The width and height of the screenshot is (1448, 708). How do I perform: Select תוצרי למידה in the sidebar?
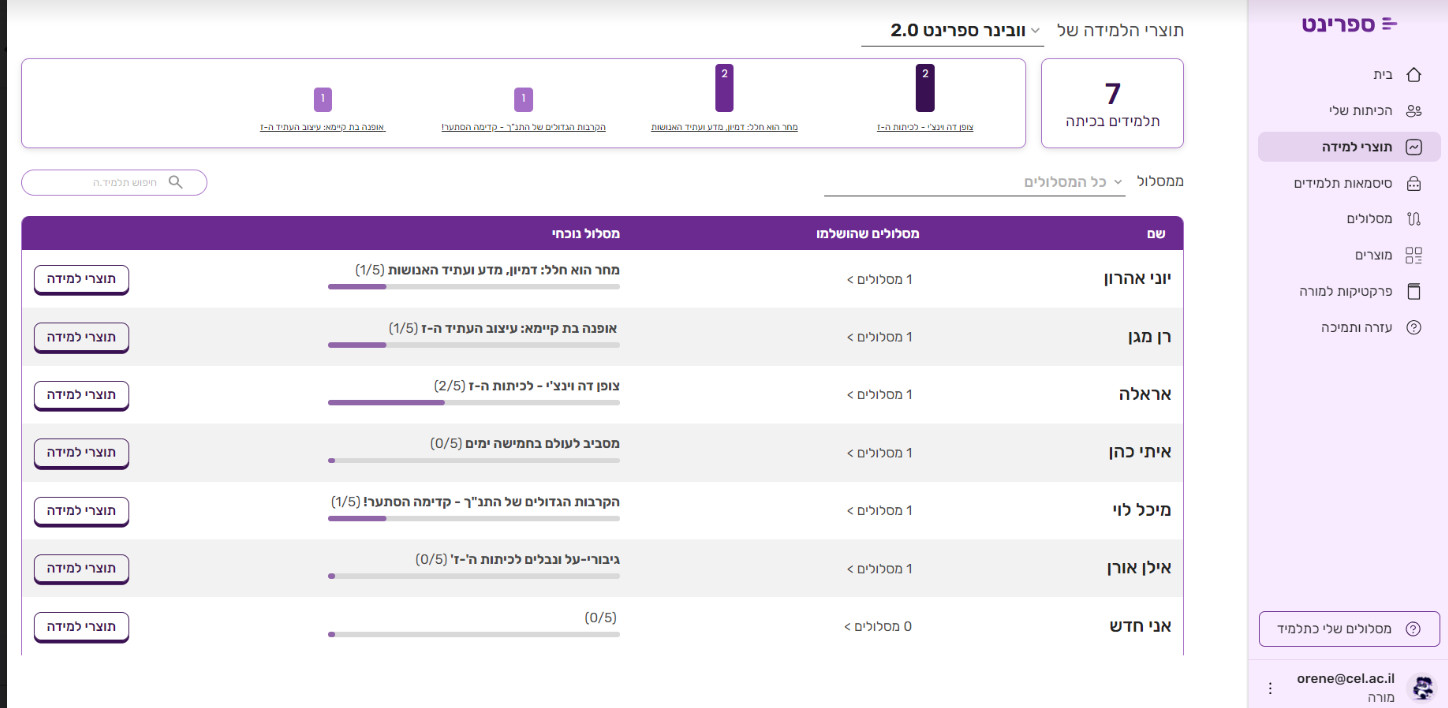pos(1349,147)
